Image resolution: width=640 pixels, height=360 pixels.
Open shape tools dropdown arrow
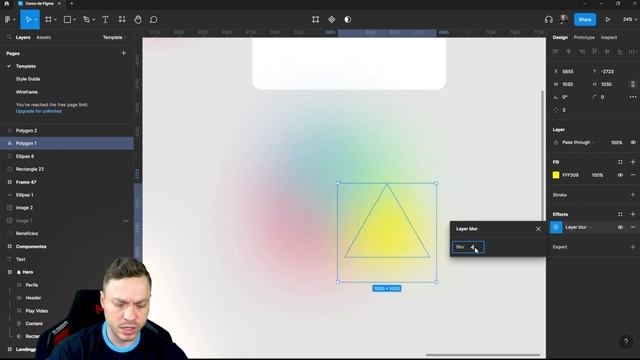click(x=75, y=20)
